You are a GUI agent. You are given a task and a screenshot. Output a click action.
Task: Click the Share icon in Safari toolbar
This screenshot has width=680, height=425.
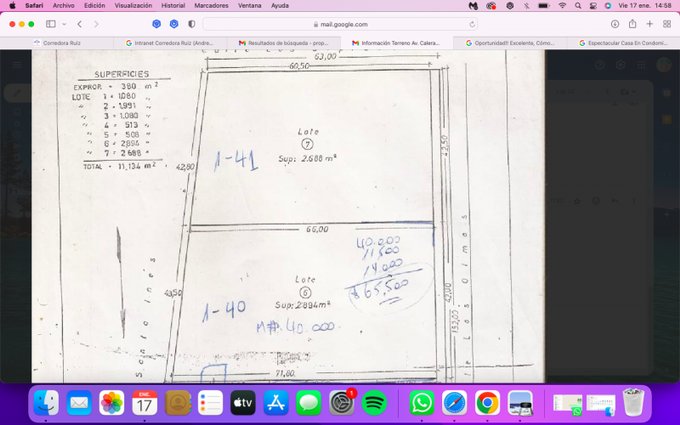pos(632,23)
